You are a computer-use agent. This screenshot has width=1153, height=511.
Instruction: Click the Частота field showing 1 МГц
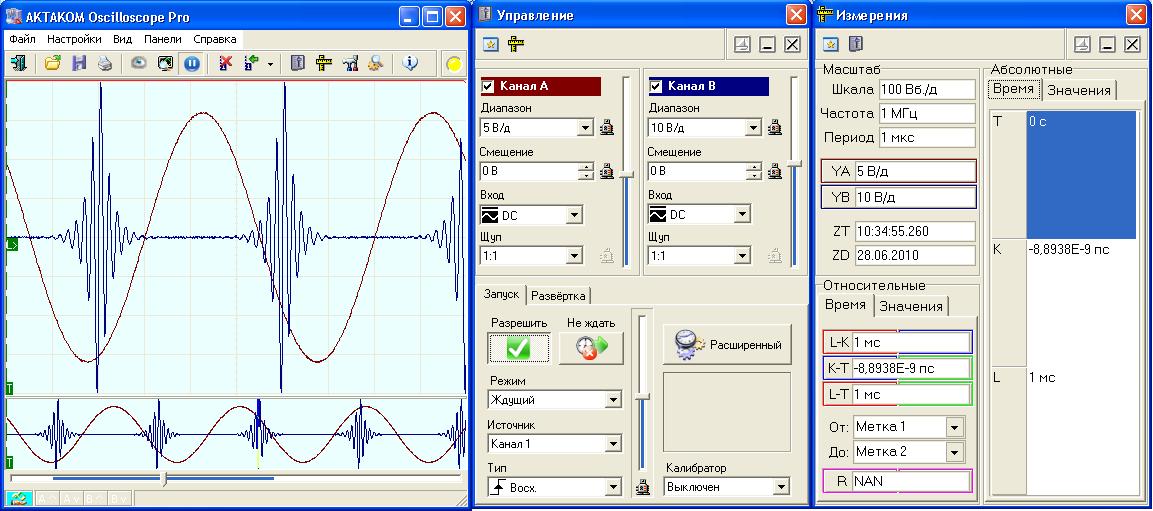[x=926, y=113]
